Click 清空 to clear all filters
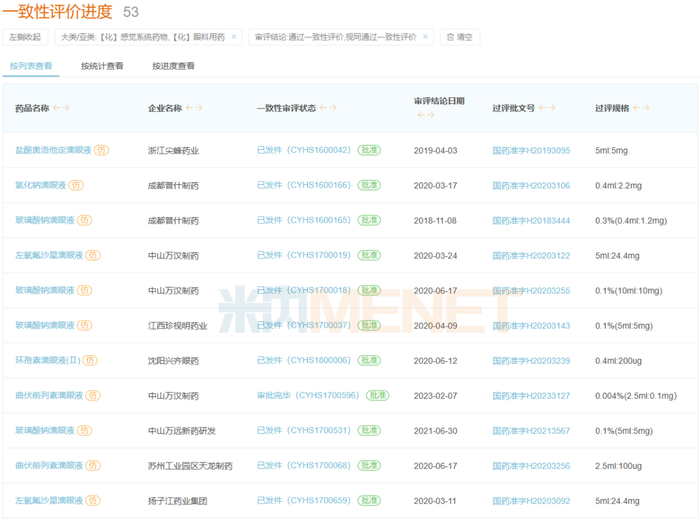The image size is (700, 519). click(459, 37)
